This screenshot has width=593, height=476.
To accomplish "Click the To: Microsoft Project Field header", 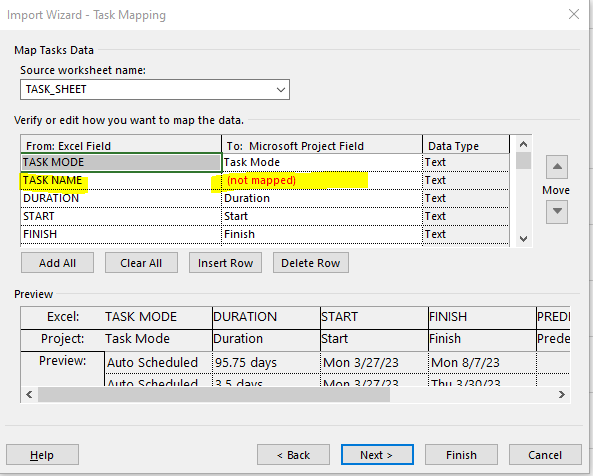I will tap(322, 145).
